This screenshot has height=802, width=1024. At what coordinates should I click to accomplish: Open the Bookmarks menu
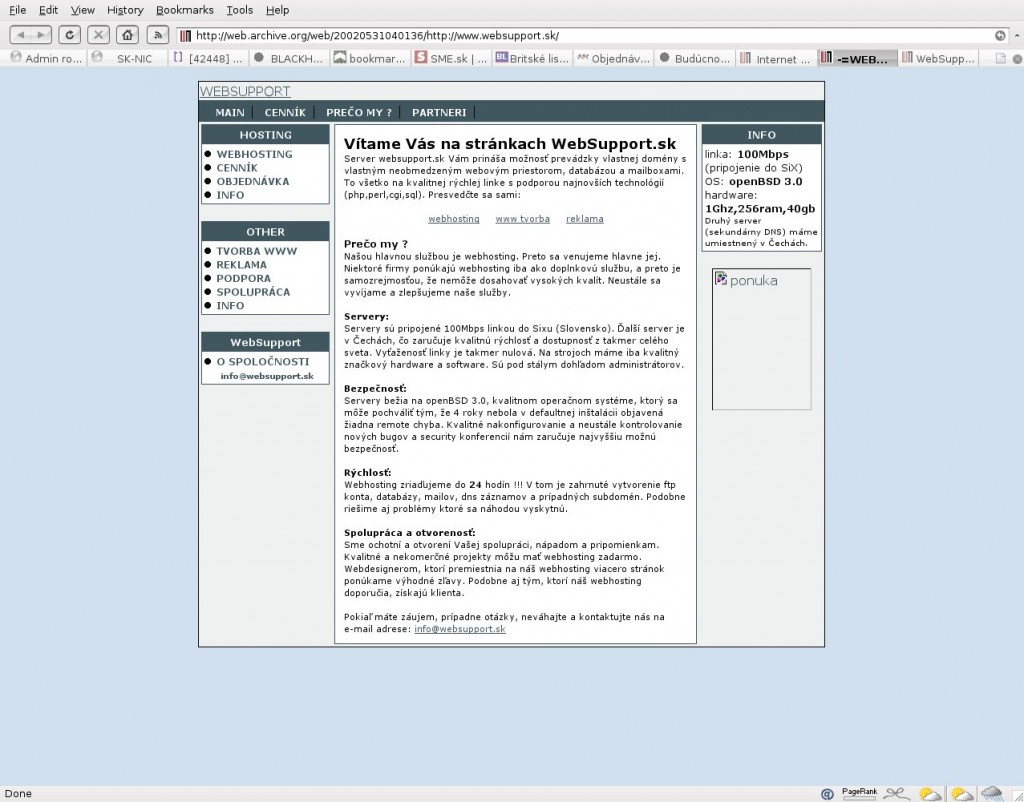click(x=185, y=10)
